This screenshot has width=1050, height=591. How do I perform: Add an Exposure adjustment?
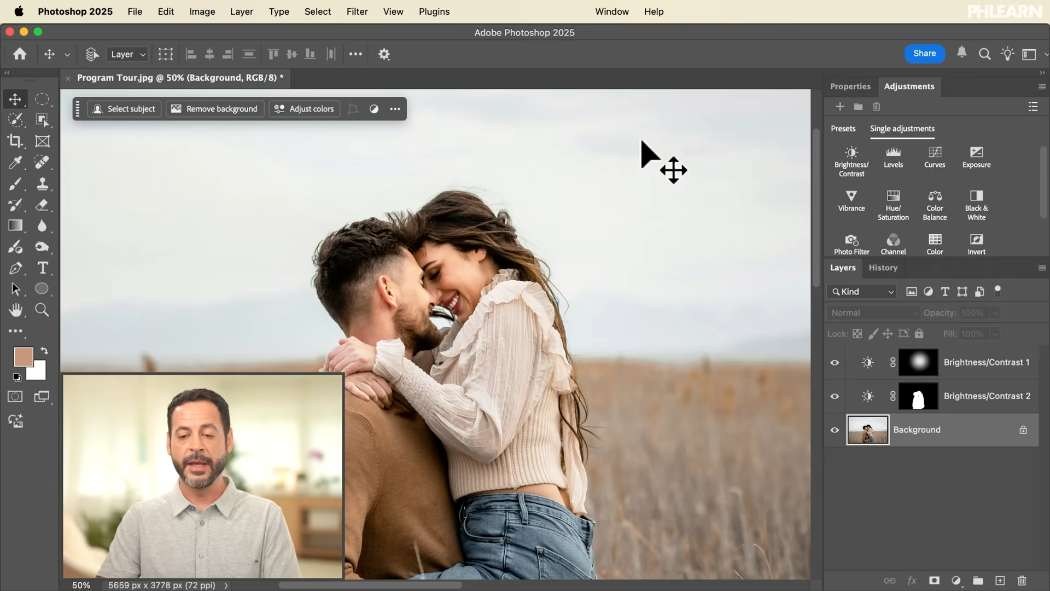point(976,157)
